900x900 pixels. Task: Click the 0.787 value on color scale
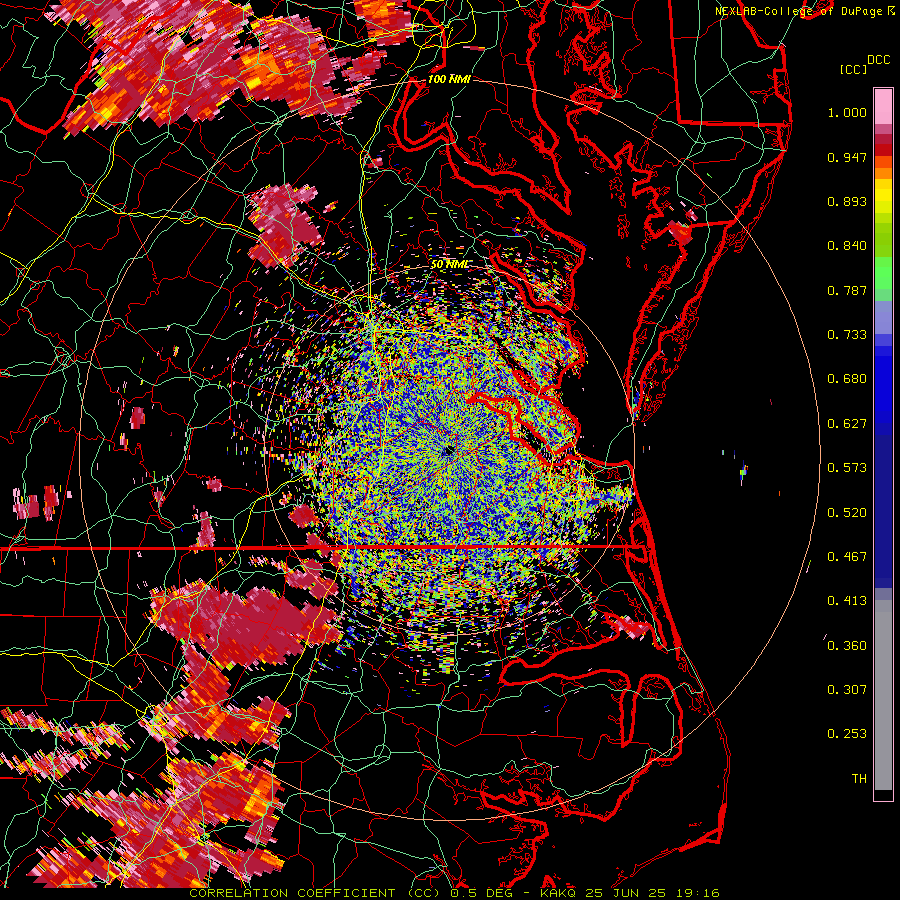click(847, 290)
